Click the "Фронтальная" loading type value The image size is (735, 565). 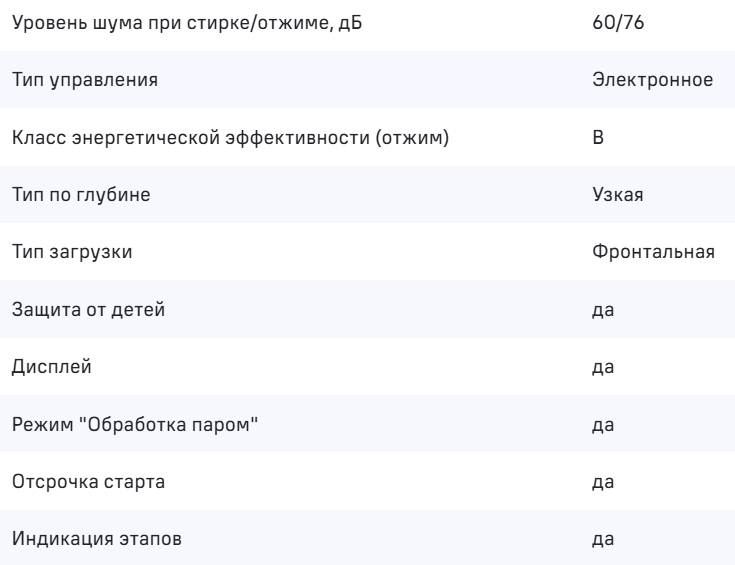coord(653,253)
